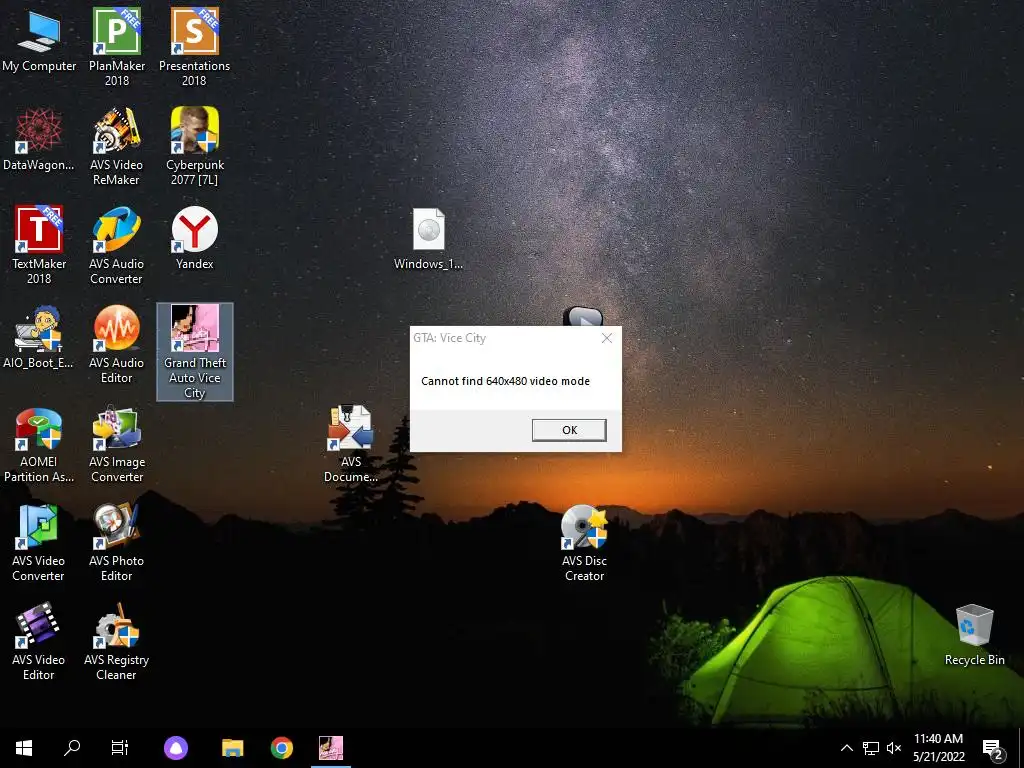Viewport: 1024px width, 768px height.
Task: Select the AVS Disc Creator shortcut
Action: pos(584,543)
